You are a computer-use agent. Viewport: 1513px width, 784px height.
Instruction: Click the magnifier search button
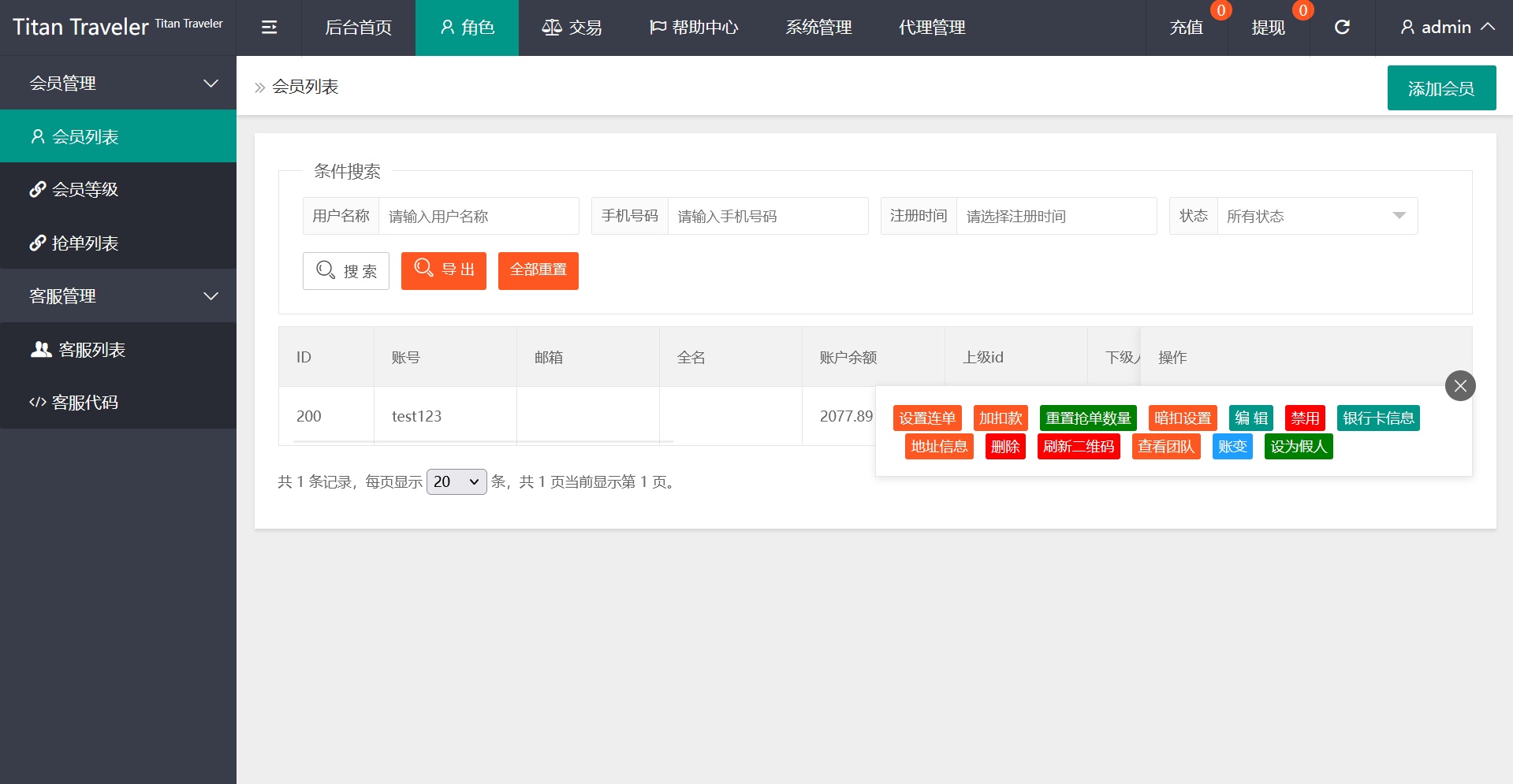pyautogui.click(x=346, y=271)
